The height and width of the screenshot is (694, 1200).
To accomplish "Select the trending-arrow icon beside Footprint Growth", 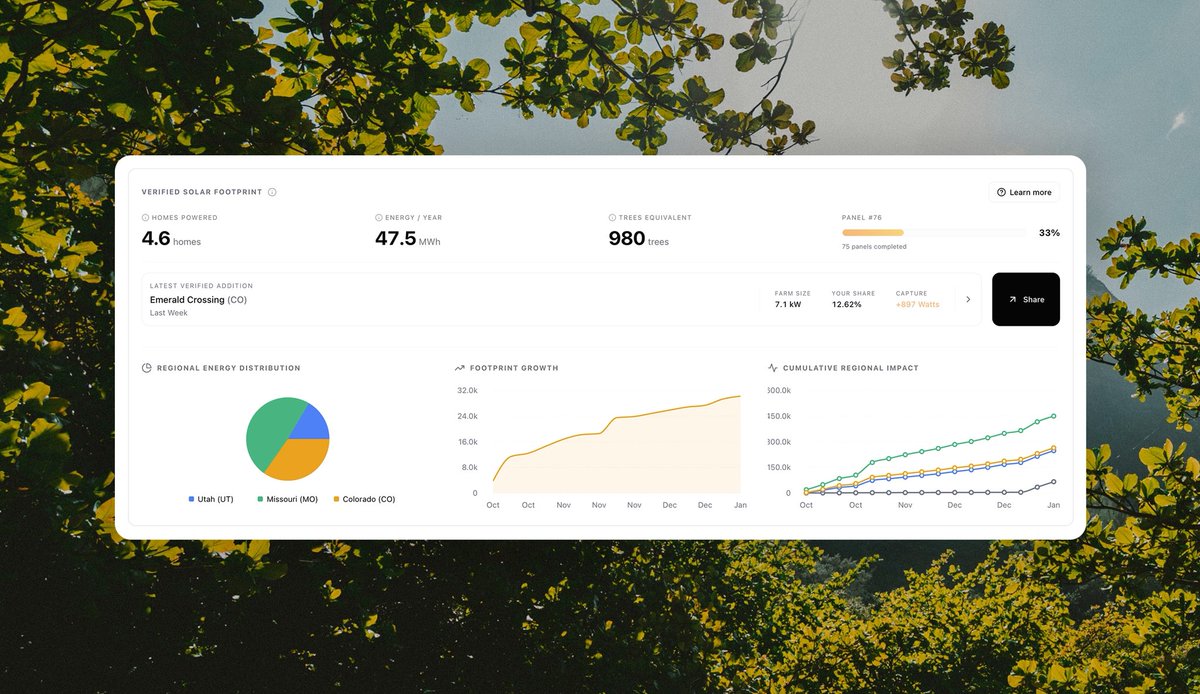I will click(x=459, y=368).
